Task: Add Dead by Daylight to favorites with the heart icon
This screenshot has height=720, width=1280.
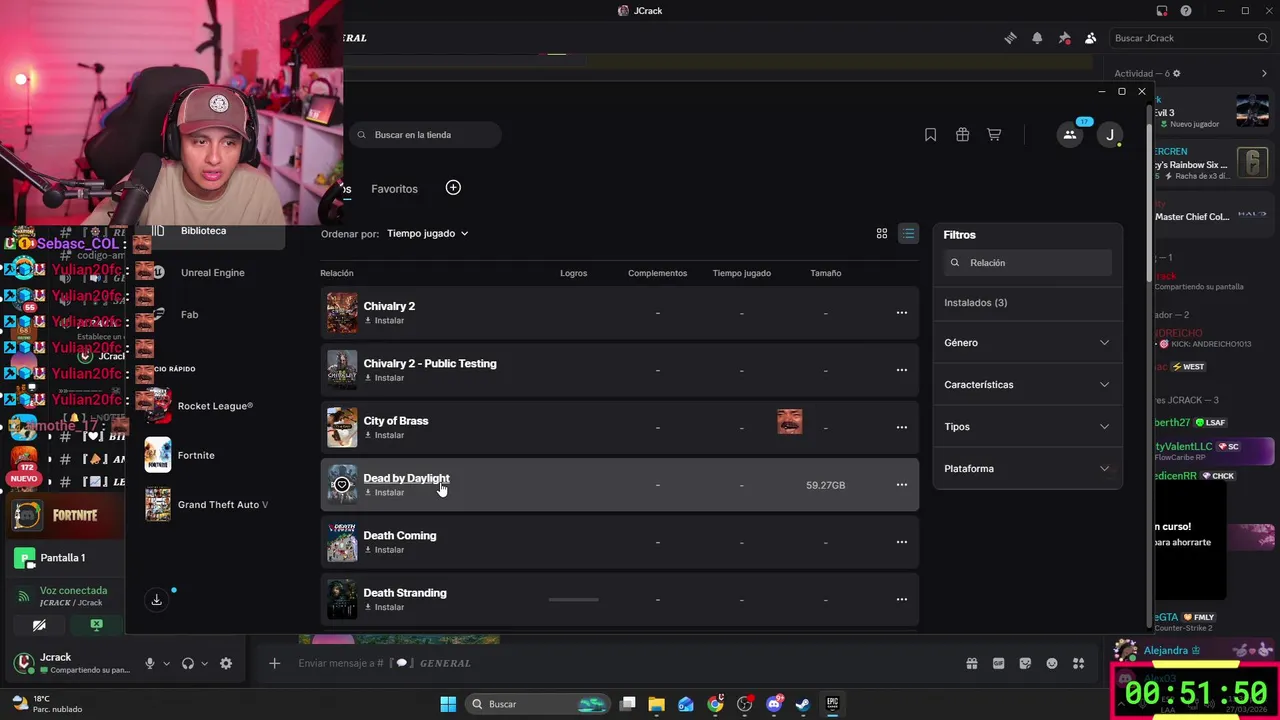Action: click(x=342, y=485)
